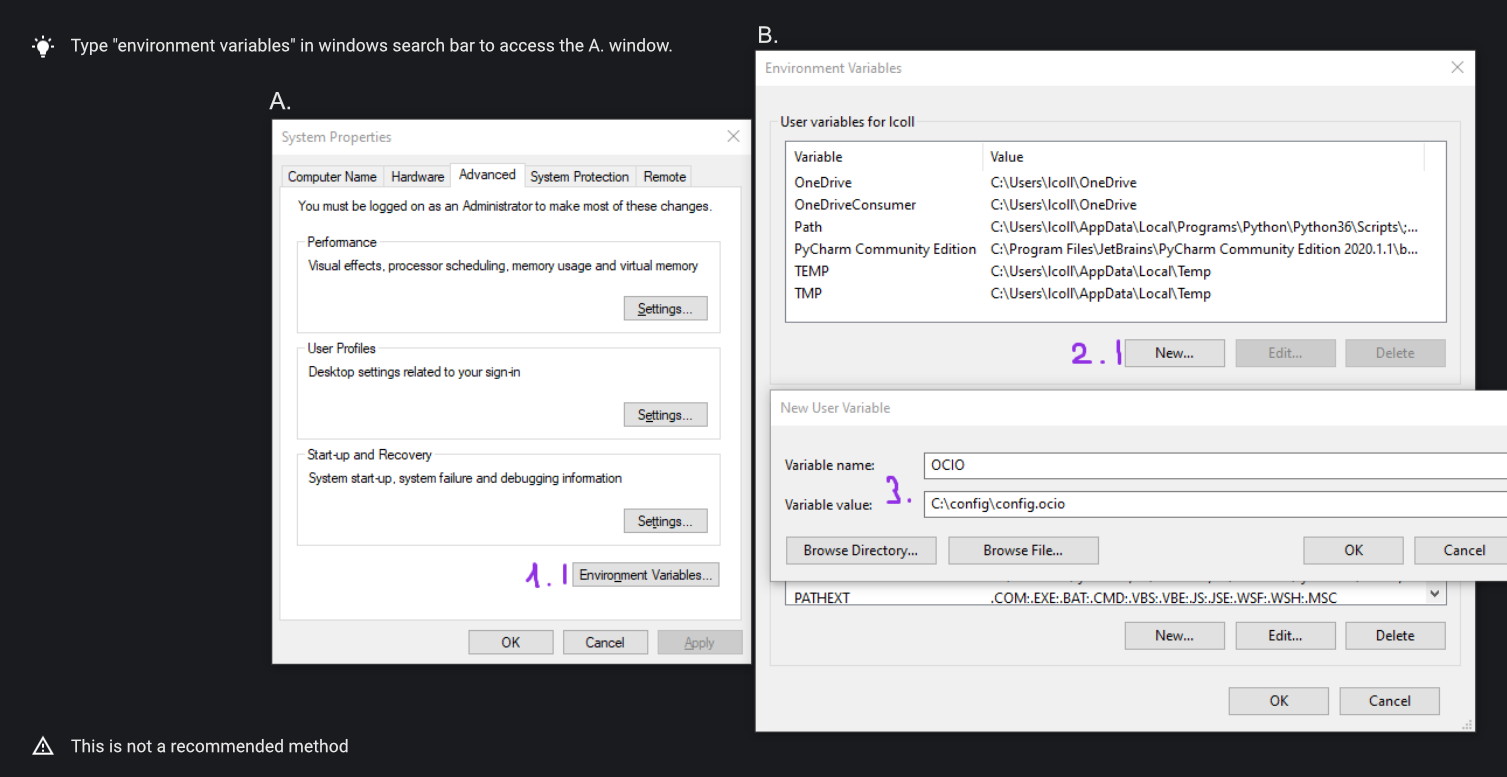Select the TMP variable row
The image size is (1507, 777).
[x=1115, y=293]
